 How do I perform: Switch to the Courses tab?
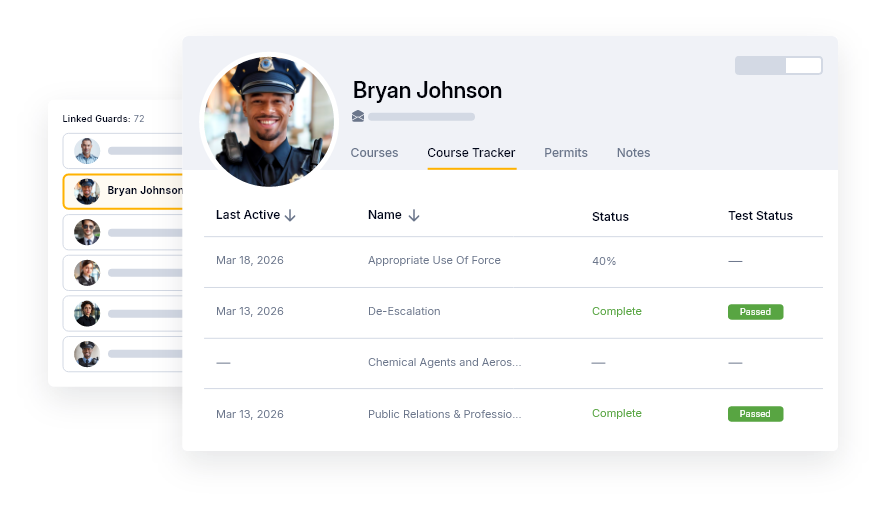click(374, 153)
